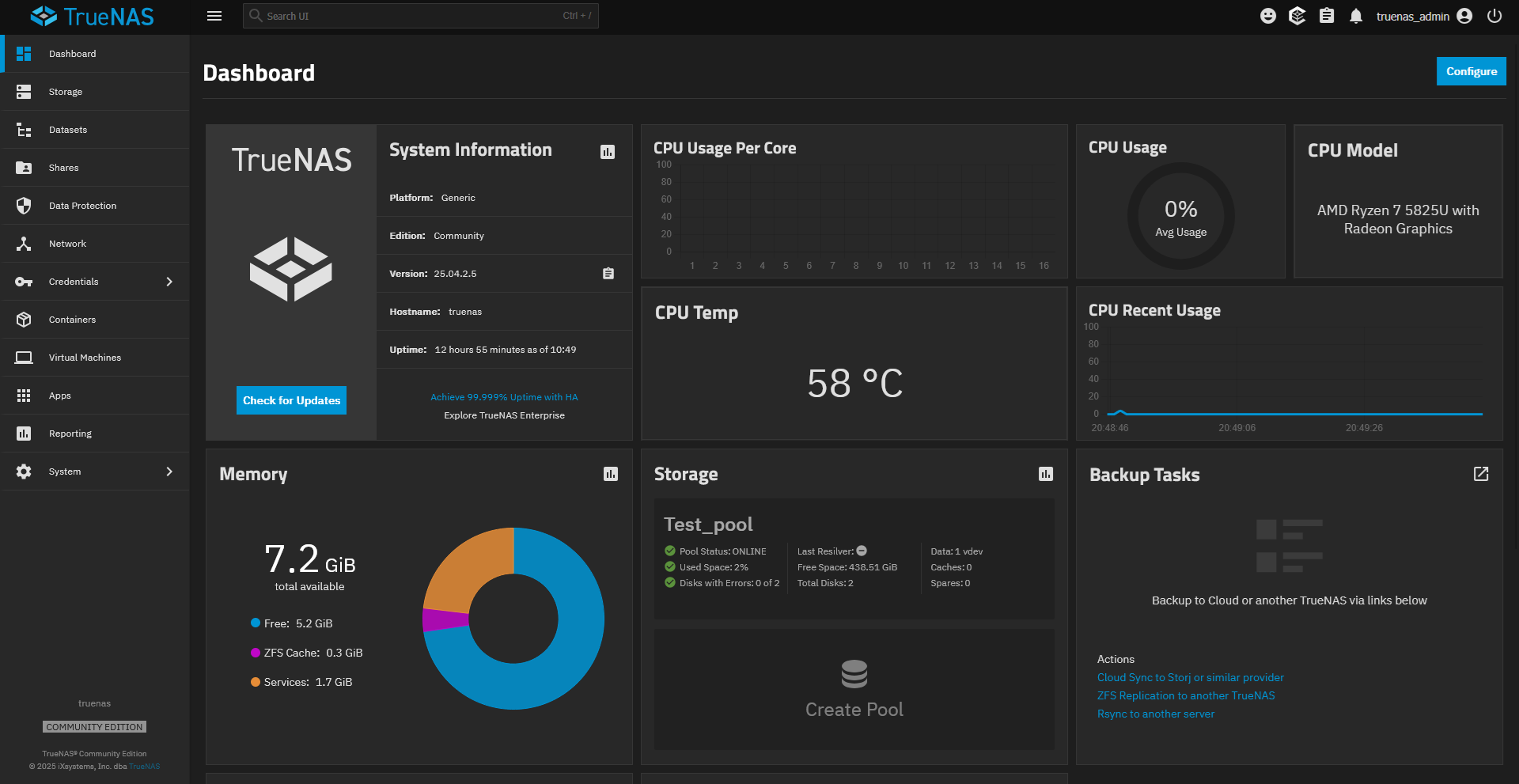Open Memory reports chart icon
Viewport: 1519px width, 784px height.
coord(610,474)
